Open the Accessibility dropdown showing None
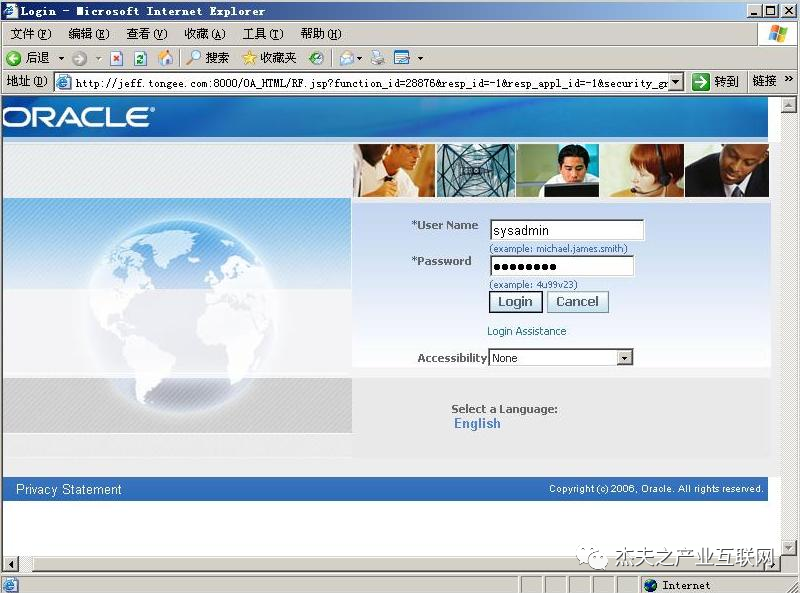 [561, 358]
